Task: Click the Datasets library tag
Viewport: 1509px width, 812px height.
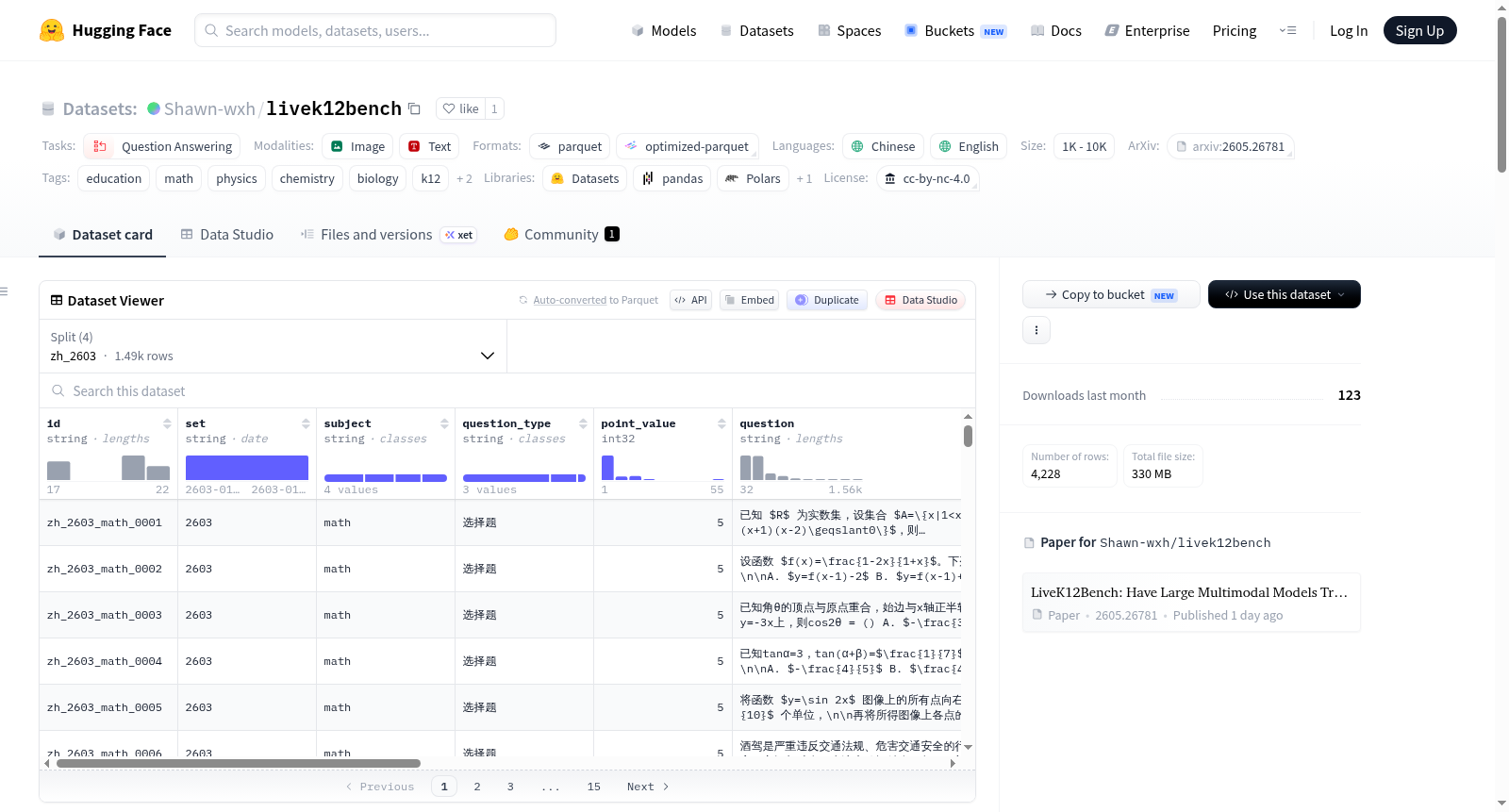Action: pyautogui.click(x=585, y=178)
